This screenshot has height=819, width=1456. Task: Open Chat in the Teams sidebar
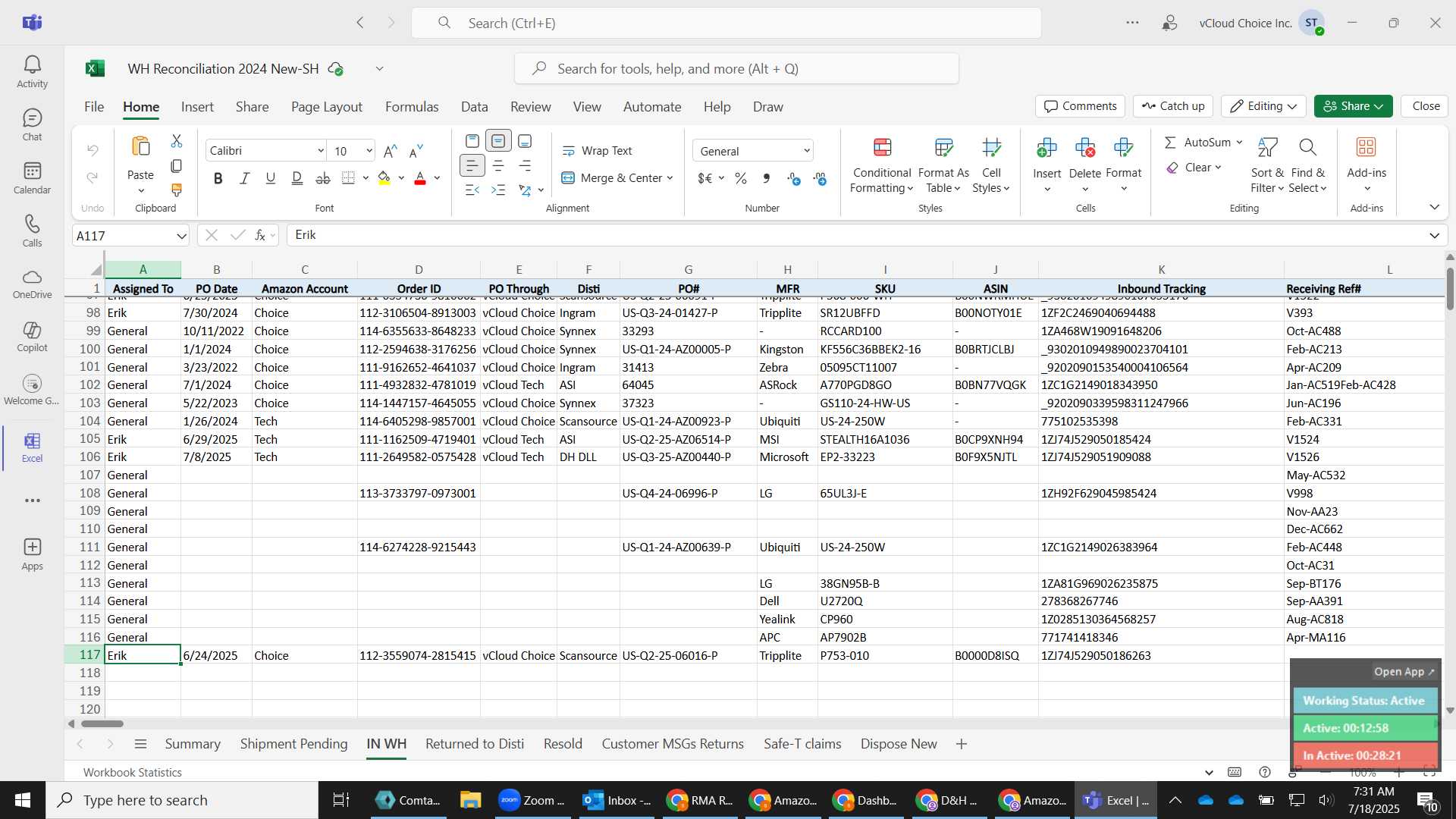(32, 125)
